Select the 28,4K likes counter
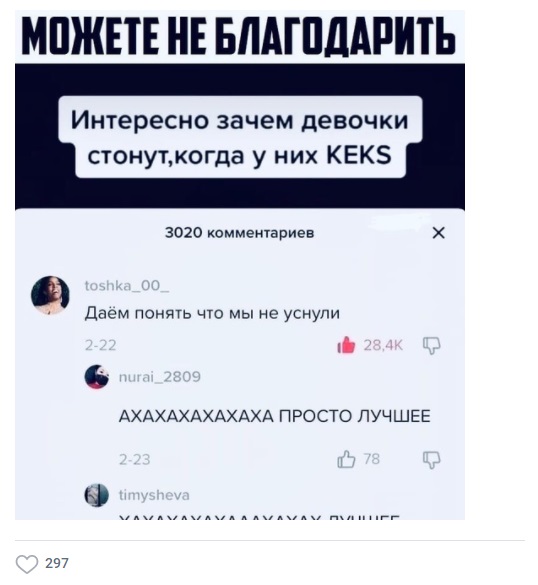This screenshot has width=538, height=585. coord(383,346)
